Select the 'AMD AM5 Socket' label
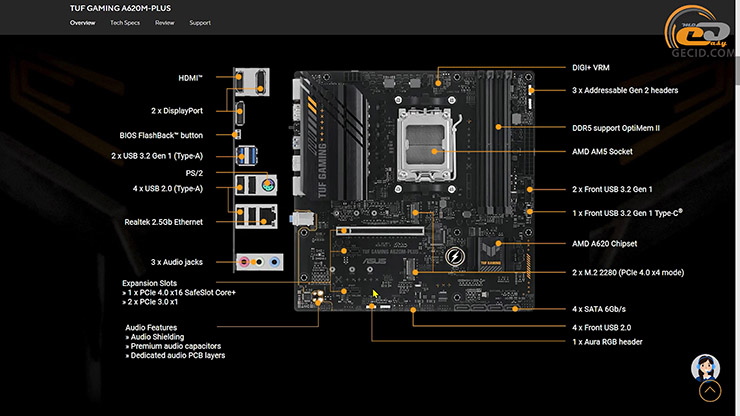This screenshot has height=416, width=740. pos(602,152)
